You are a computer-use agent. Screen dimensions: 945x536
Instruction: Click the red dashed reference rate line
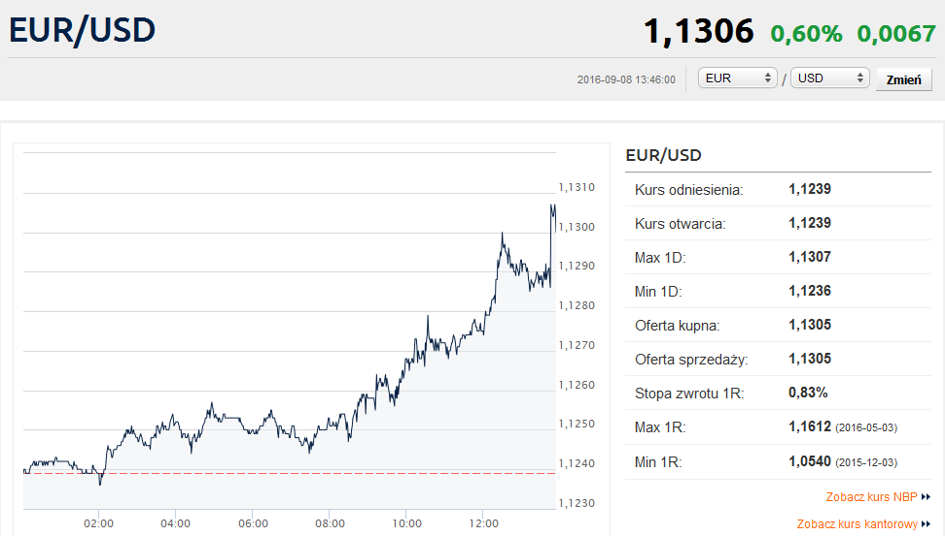pyautogui.click(x=289, y=473)
